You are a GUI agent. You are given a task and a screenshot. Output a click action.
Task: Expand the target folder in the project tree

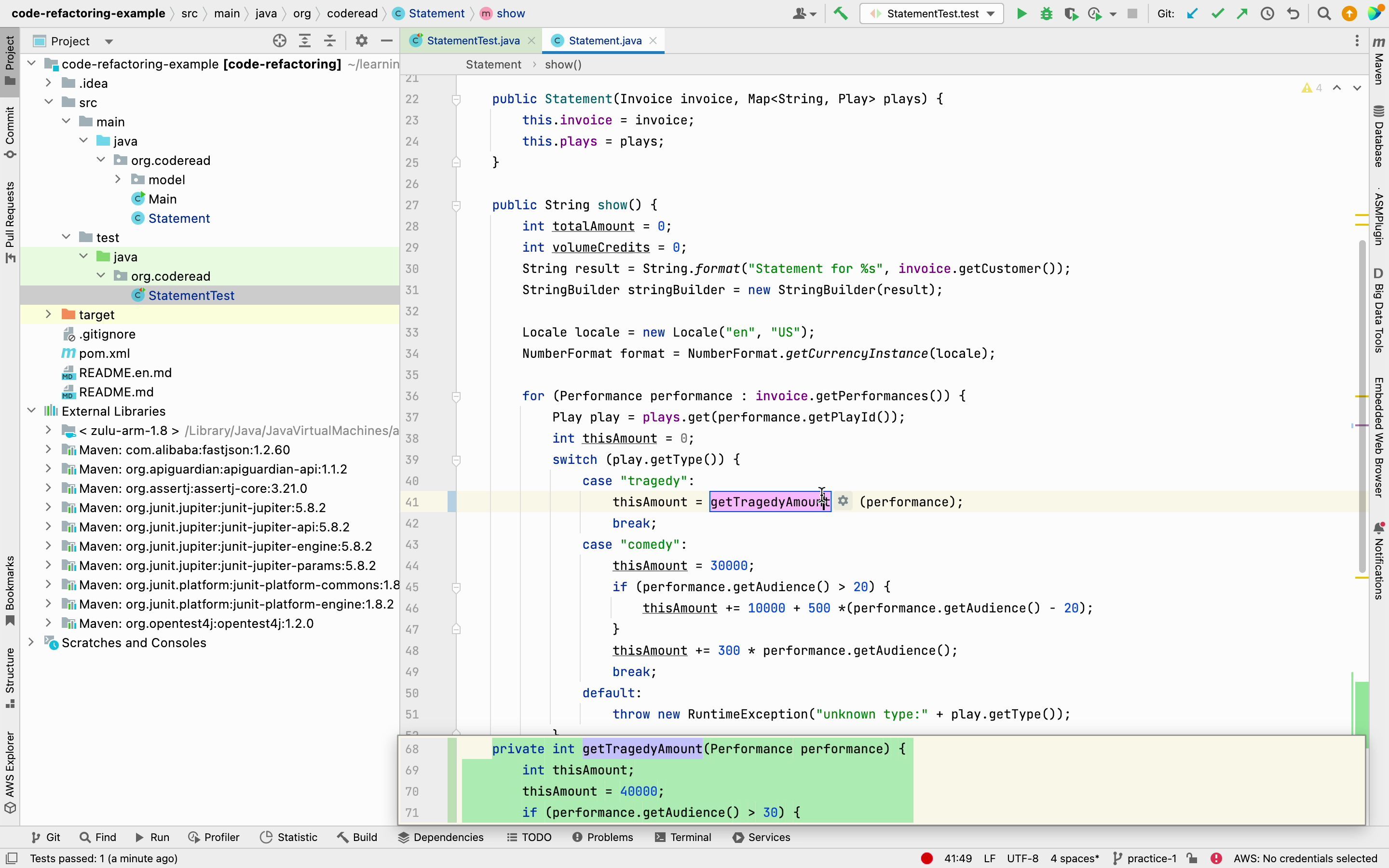(x=48, y=314)
